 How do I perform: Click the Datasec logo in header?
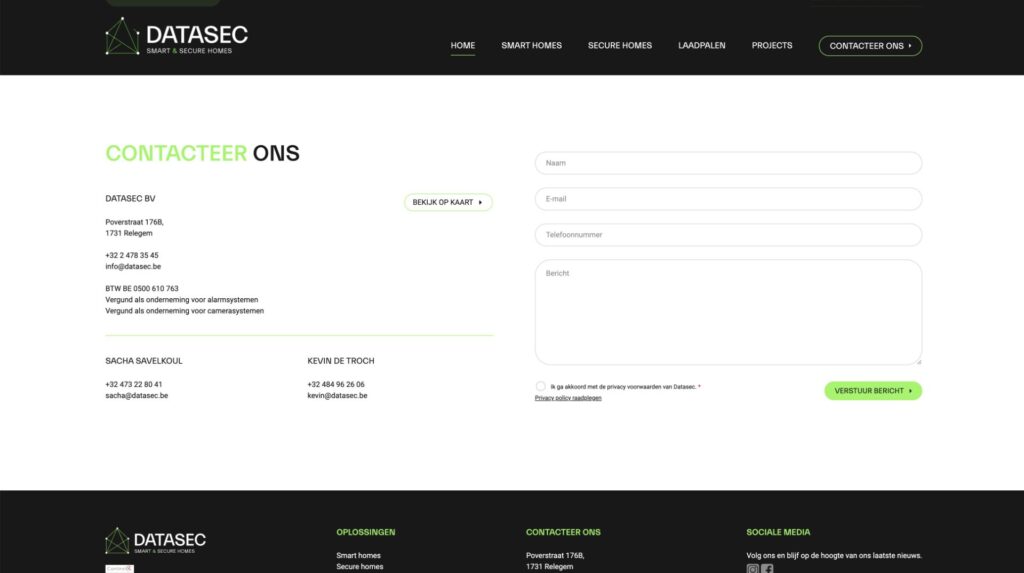176,36
